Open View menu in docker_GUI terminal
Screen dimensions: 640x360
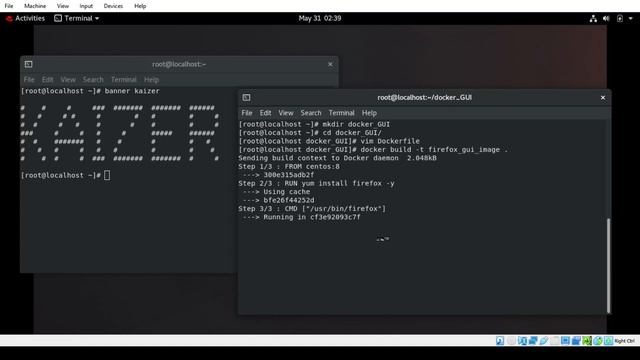click(x=286, y=113)
